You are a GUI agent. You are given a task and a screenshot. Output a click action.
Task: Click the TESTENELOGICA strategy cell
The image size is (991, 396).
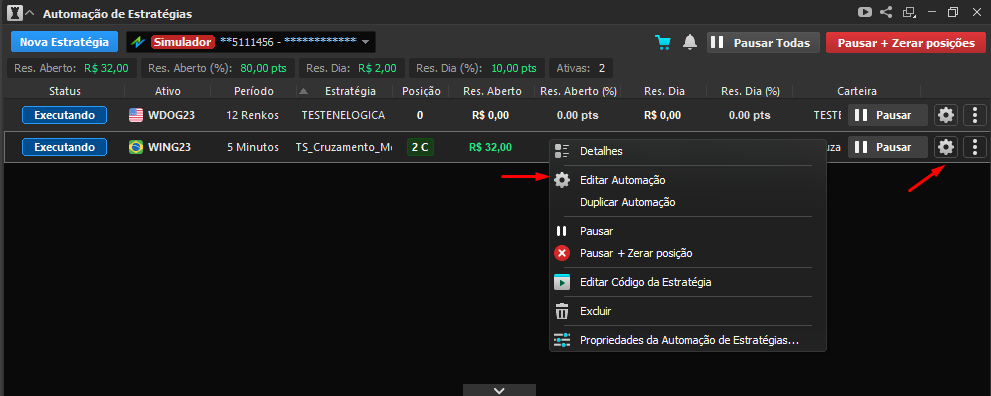(343, 115)
